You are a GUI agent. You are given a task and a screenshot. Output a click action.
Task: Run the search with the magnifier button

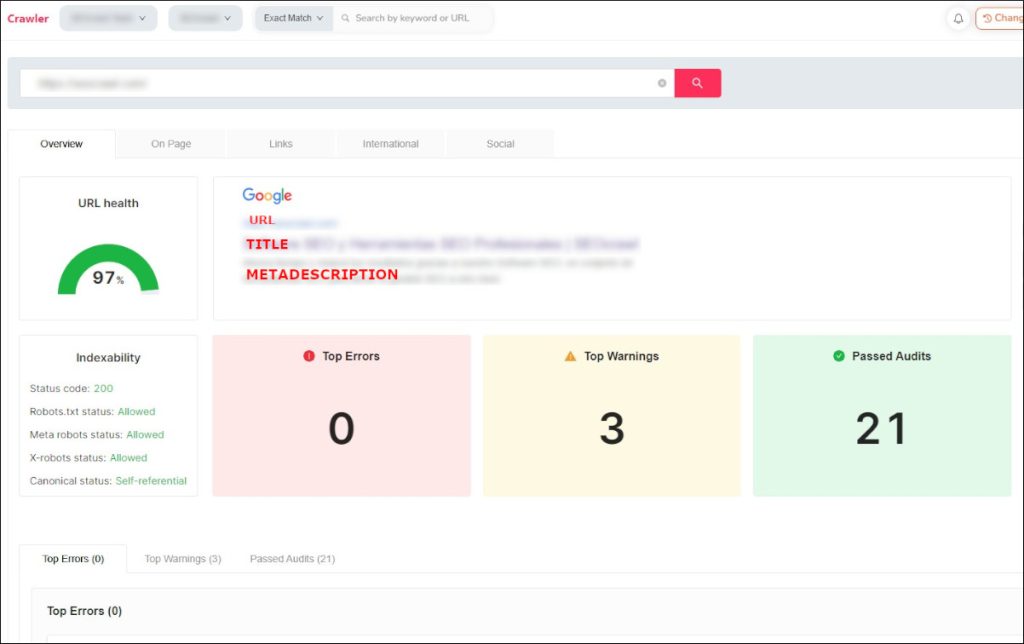click(697, 83)
